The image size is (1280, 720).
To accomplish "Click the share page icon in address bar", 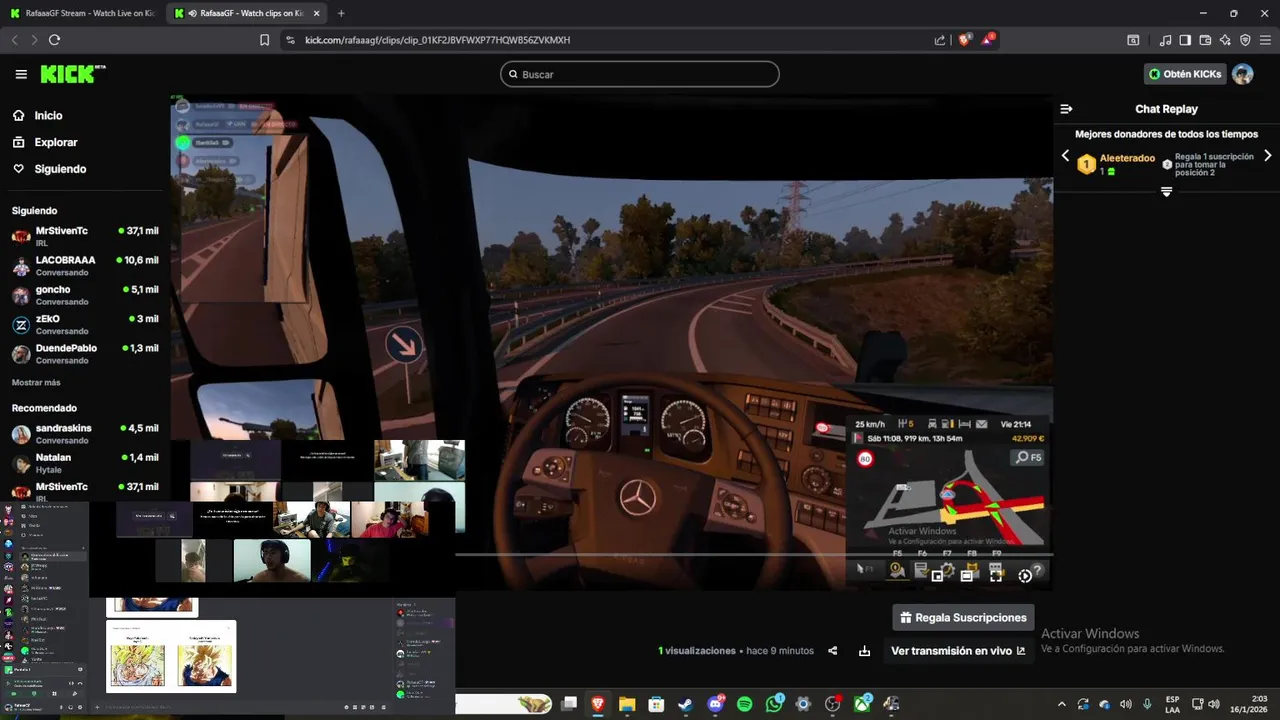I will (x=940, y=40).
